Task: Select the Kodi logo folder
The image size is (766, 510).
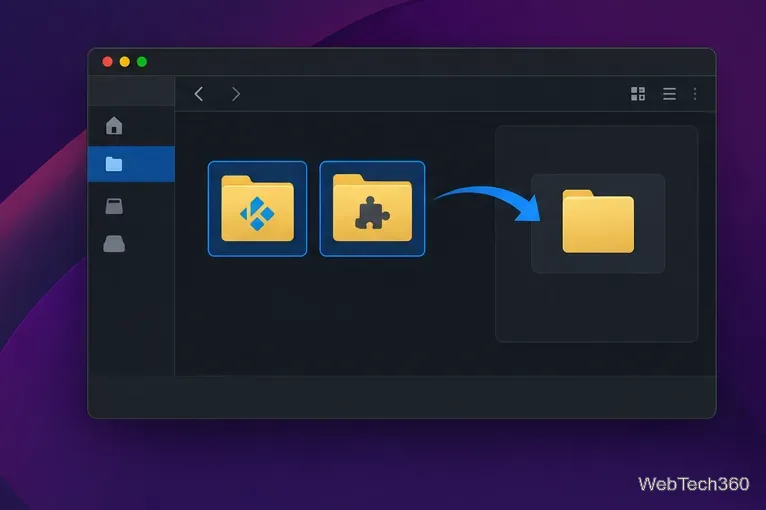Action: pyautogui.click(x=257, y=209)
